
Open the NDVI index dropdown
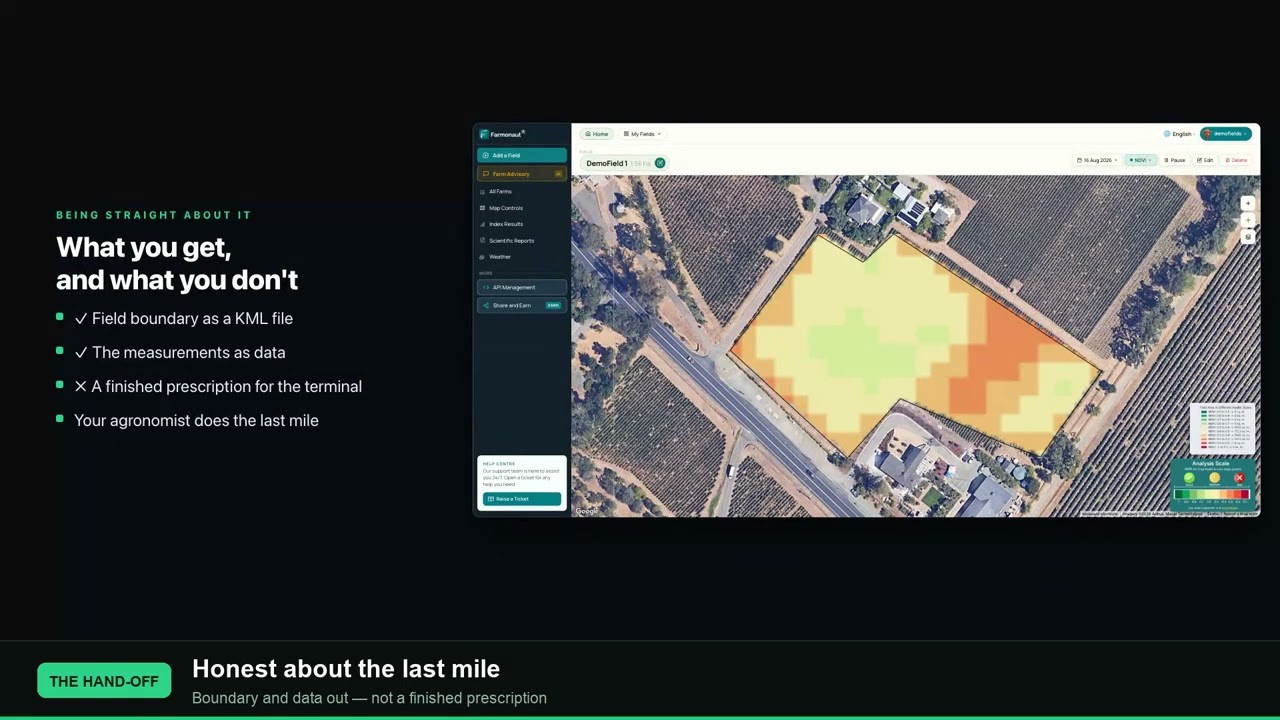click(1140, 160)
